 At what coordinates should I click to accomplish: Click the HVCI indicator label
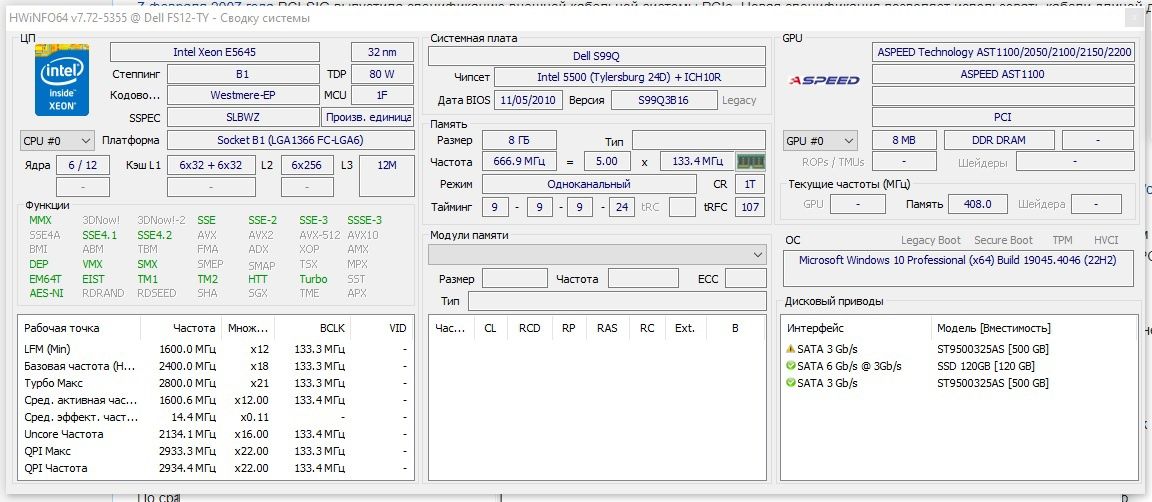(1106, 240)
